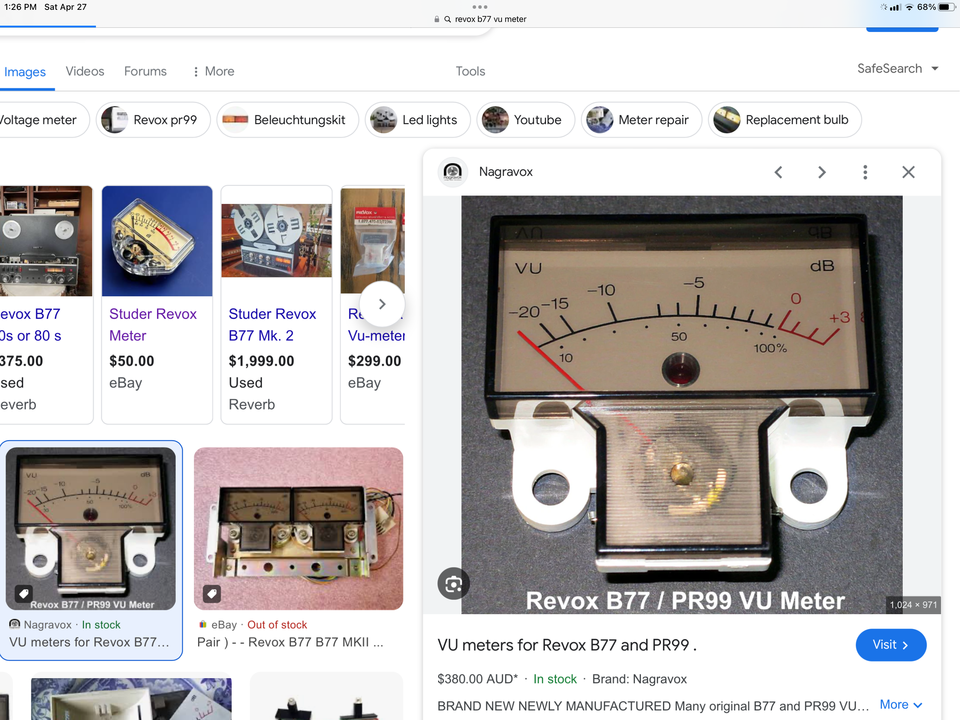Select the Replacement bulb filter chip
Screen dimensions: 960x720
(785, 120)
